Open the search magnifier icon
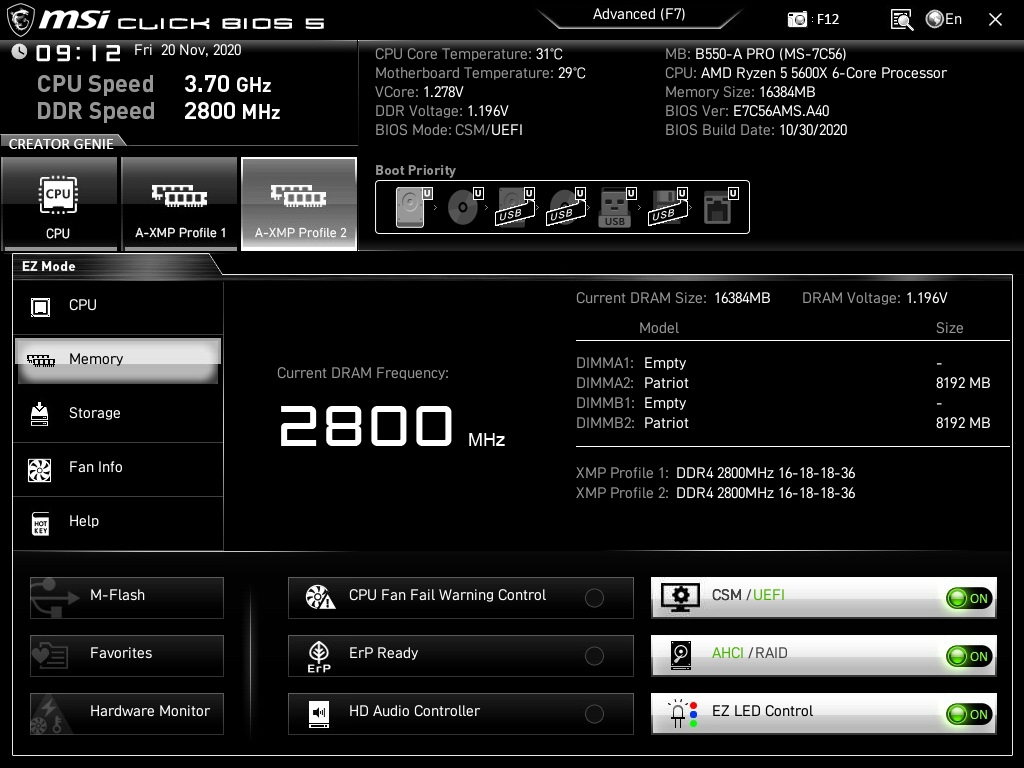Viewport: 1024px width, 768px height. pos(902,20)
